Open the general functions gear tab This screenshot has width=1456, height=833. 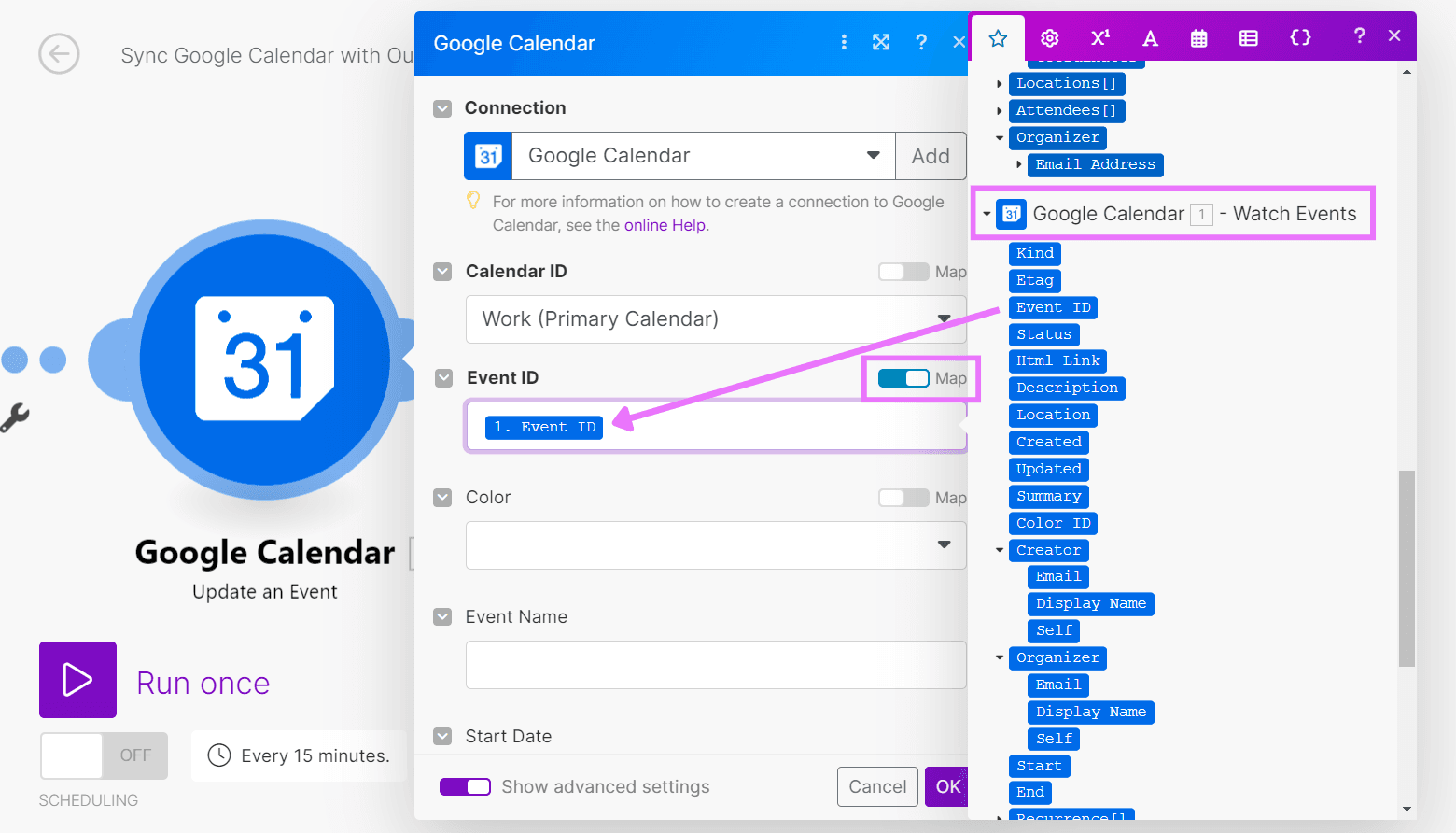click(x=1049, y=38)
